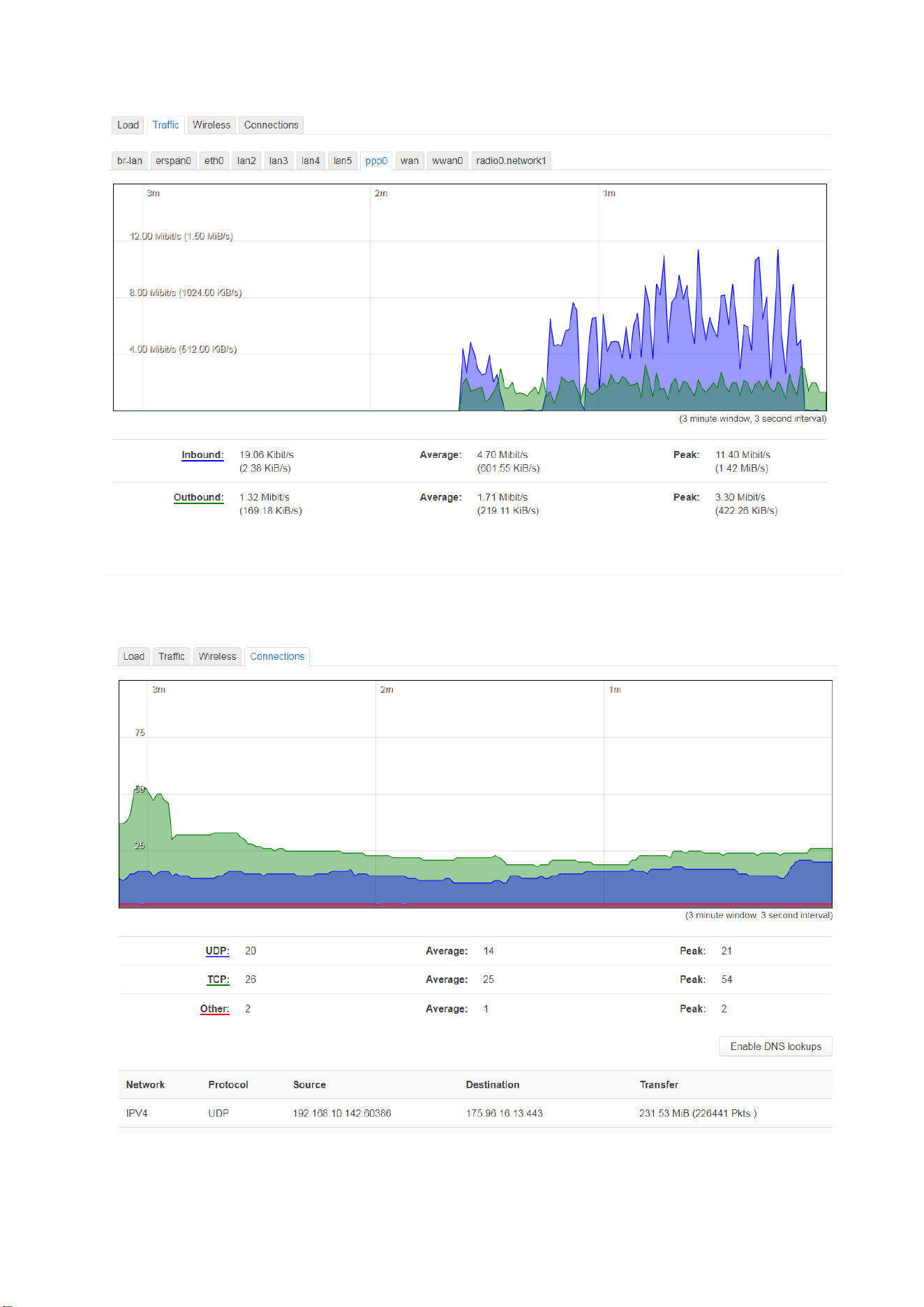Click the 12.00 Mibit/s graph axis label
Screen dimensions: 924x1307
[x=181, y=236]
